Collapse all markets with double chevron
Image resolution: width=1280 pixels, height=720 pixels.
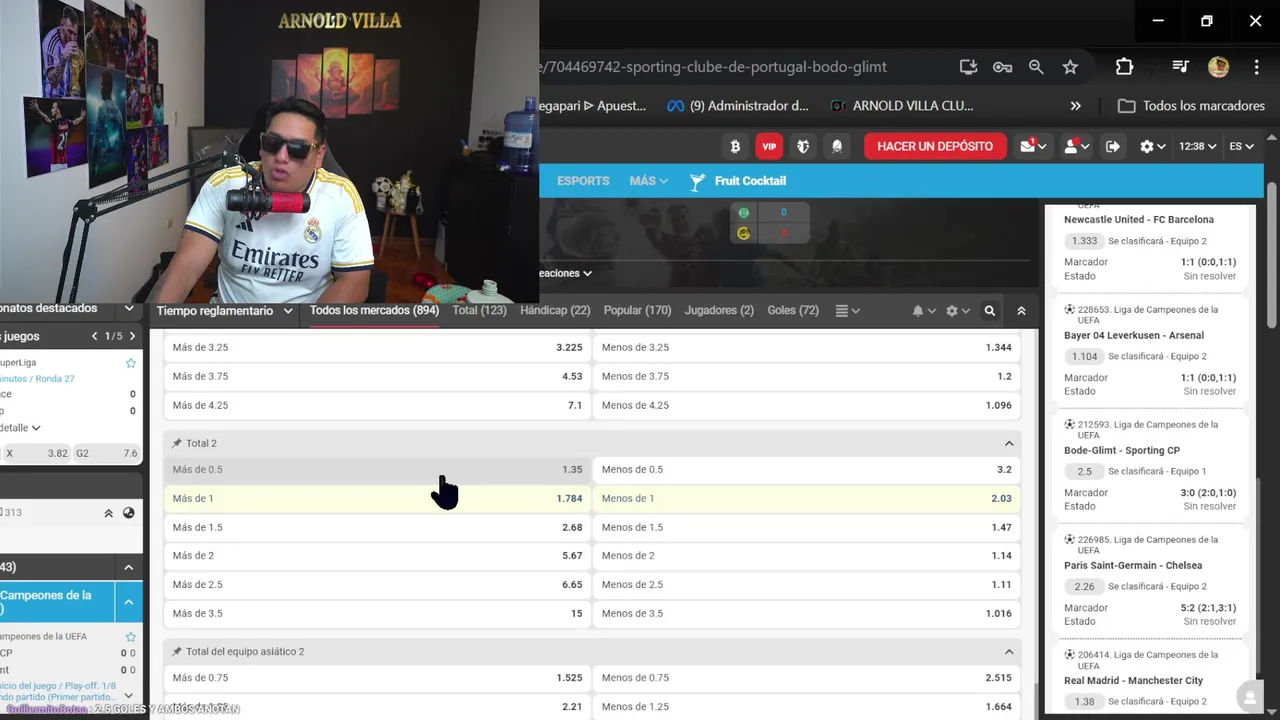coord(1021,311)
